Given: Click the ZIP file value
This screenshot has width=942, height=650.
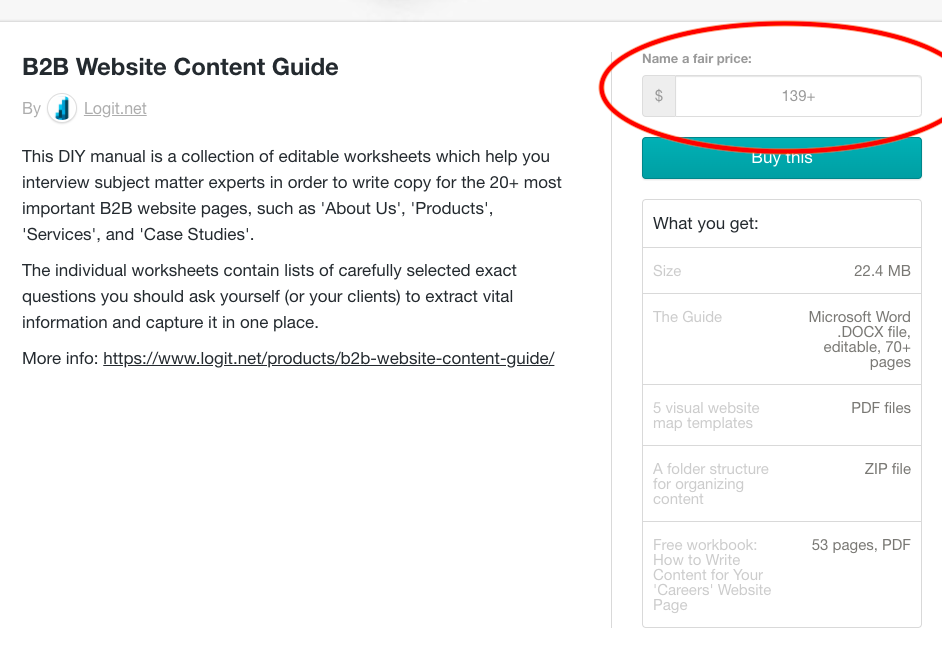Looking at the screenshot, I should coord(887,469).
